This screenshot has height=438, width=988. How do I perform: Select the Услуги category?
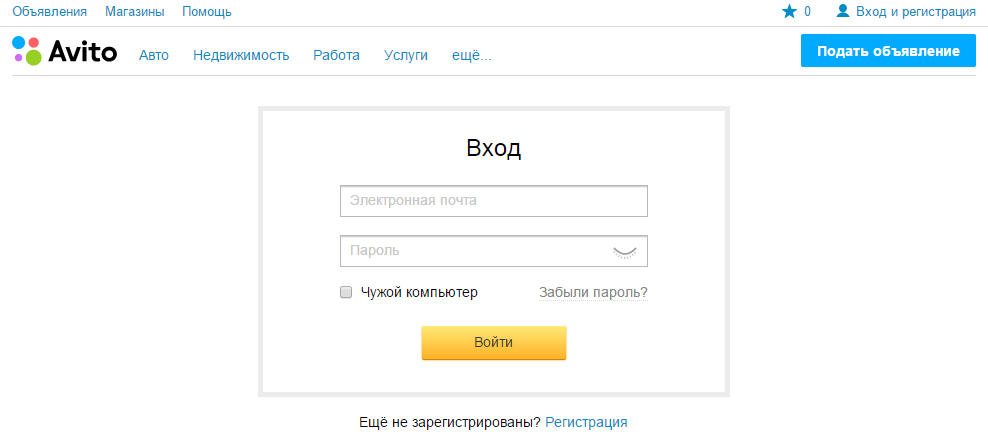(x=406, y=55)
